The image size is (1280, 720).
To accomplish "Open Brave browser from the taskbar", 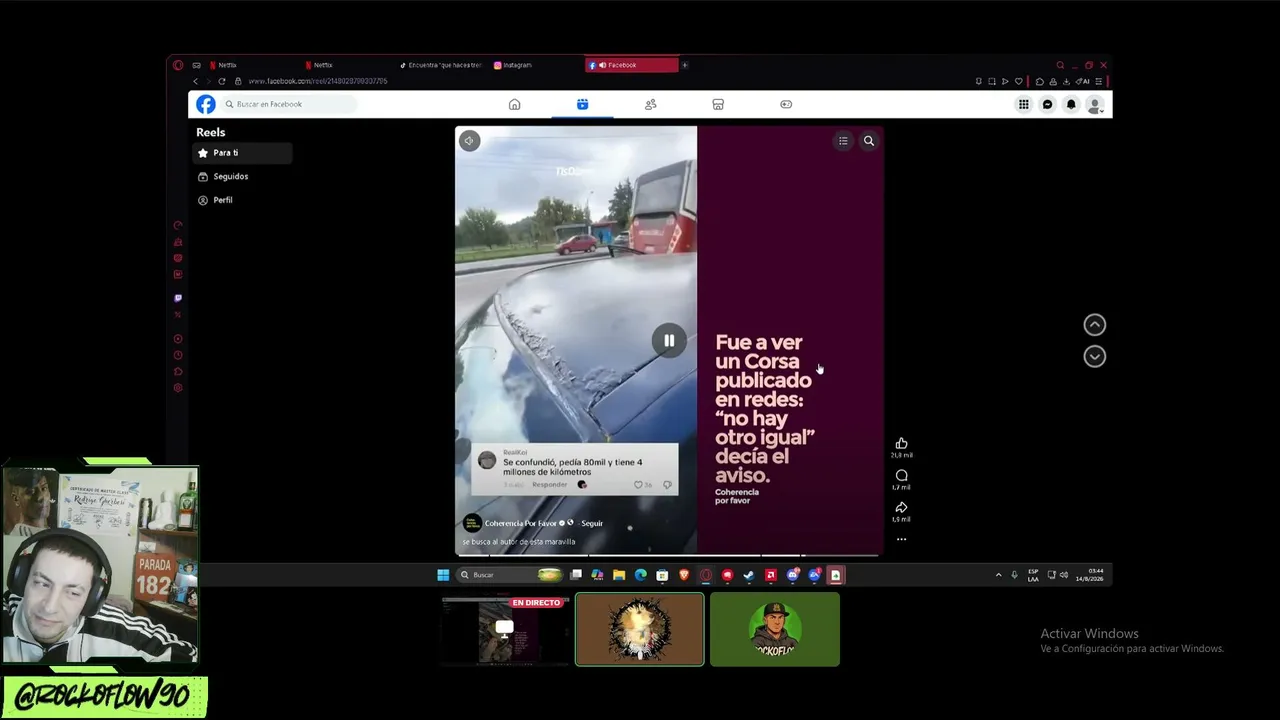I will point(684,575).
